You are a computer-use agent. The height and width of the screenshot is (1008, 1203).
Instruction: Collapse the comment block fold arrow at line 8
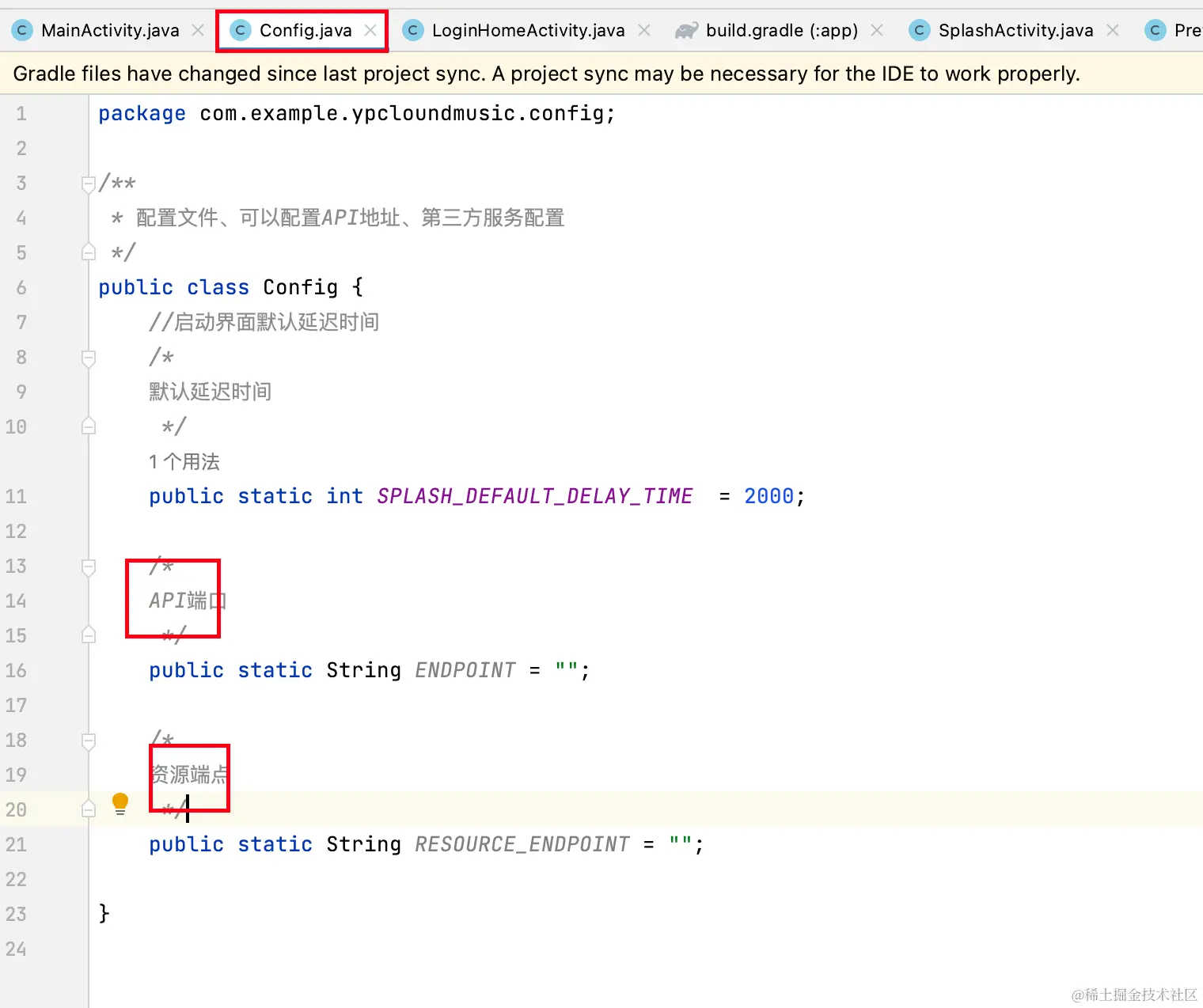(88, 358)
